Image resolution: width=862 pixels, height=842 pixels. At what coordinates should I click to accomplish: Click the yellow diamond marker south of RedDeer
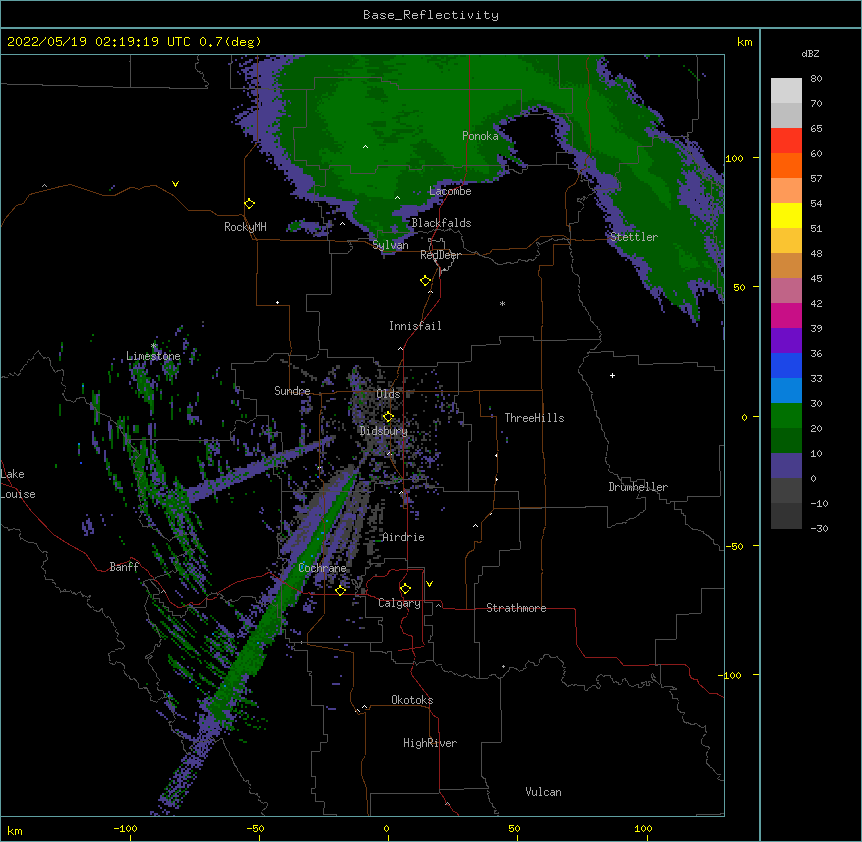click(x=426, y=281)
